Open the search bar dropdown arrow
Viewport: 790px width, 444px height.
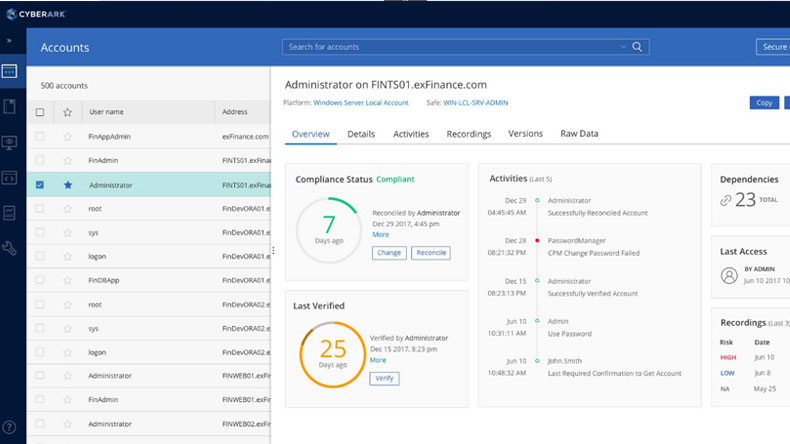point(624,47)
